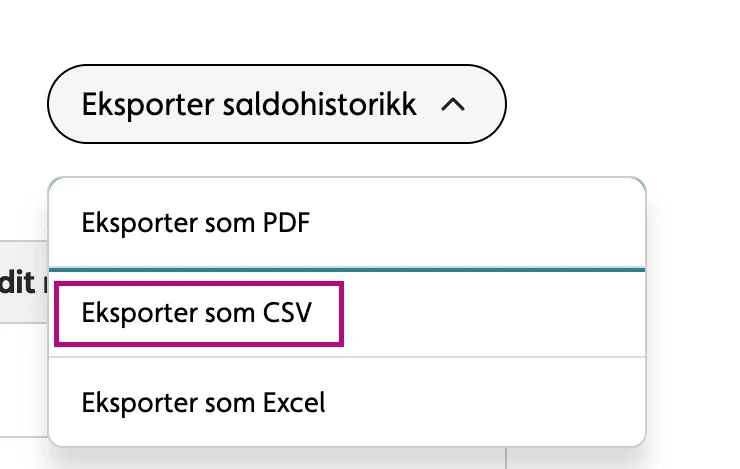This screenshot has width=740, height=469.
Task: Click the last export menu entry
Action: click(204, 403)
